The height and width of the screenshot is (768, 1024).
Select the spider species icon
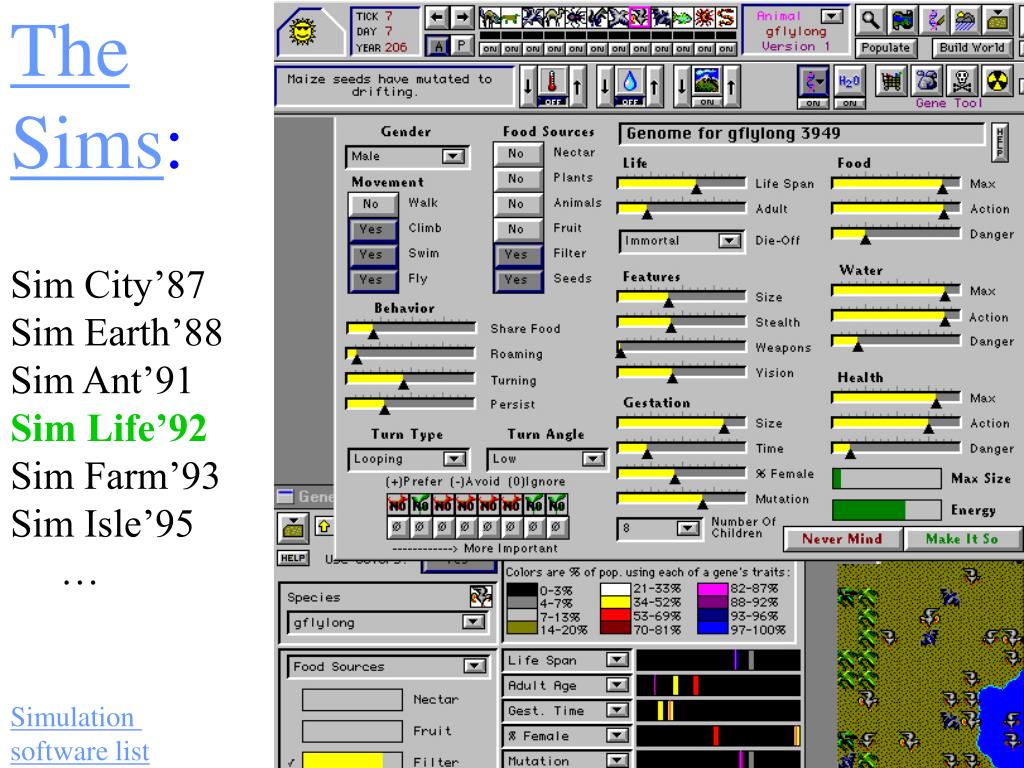click(575, 18)
